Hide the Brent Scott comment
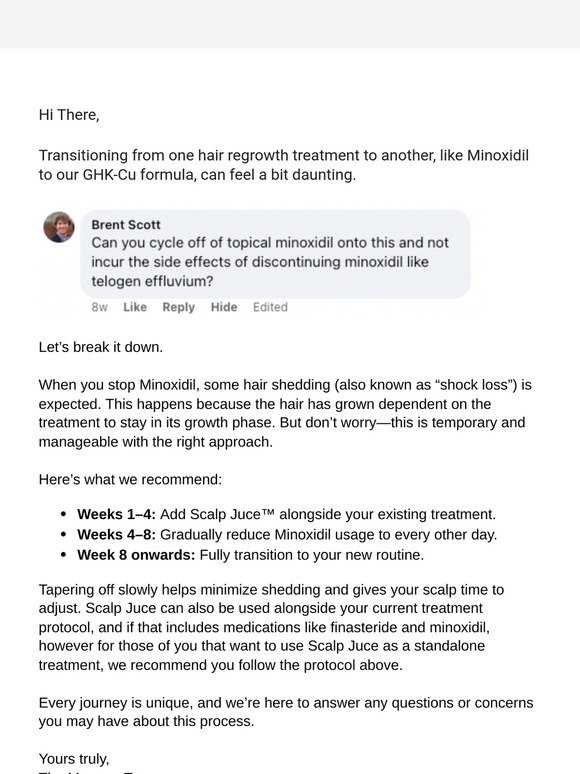Screen dimensions: 580x774 (x=224, y=307)
